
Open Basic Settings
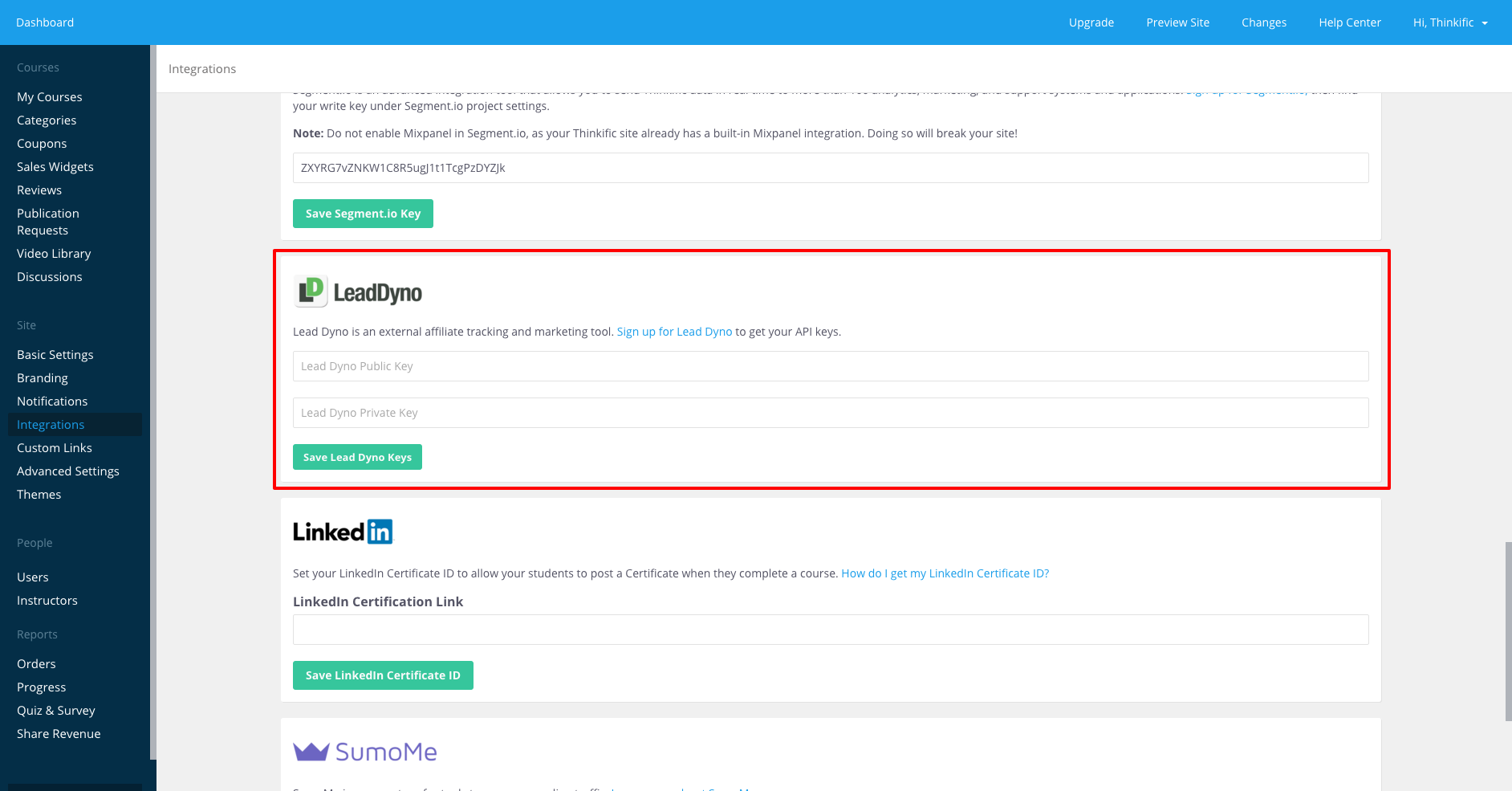click(55, 355)
